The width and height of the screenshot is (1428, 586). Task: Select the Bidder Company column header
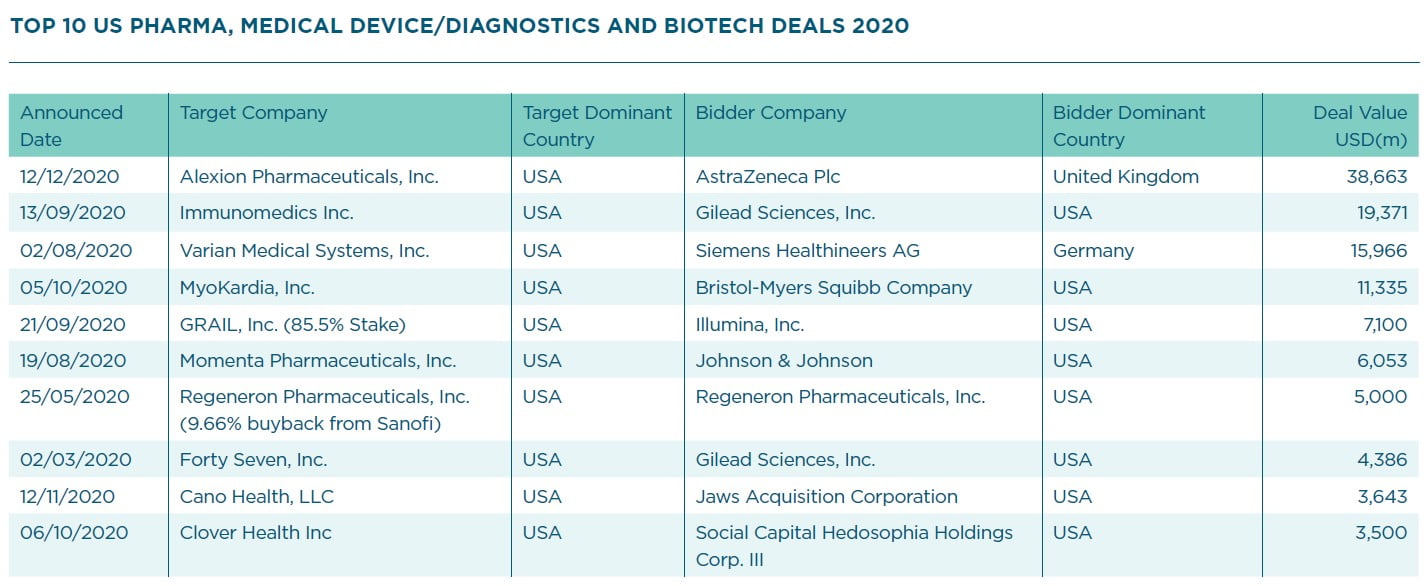click(770, 113)
